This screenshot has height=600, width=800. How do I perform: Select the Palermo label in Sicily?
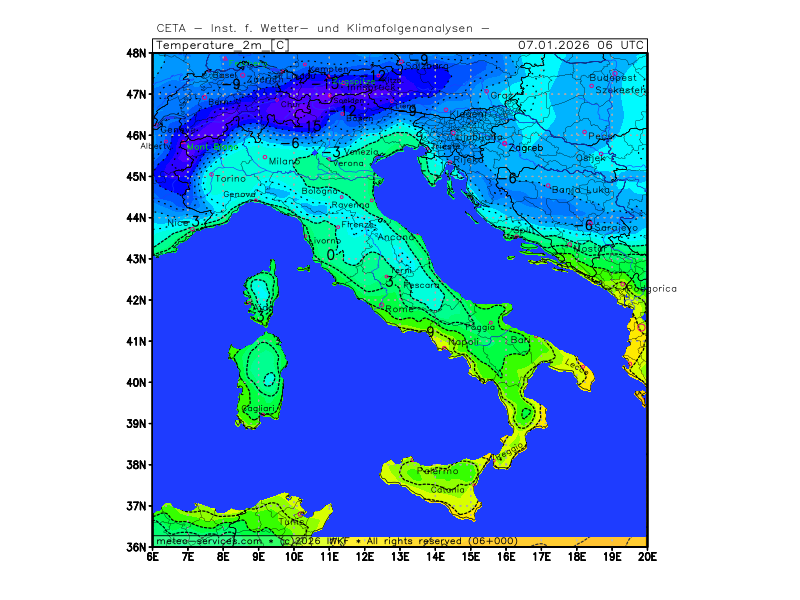(437, 470)
